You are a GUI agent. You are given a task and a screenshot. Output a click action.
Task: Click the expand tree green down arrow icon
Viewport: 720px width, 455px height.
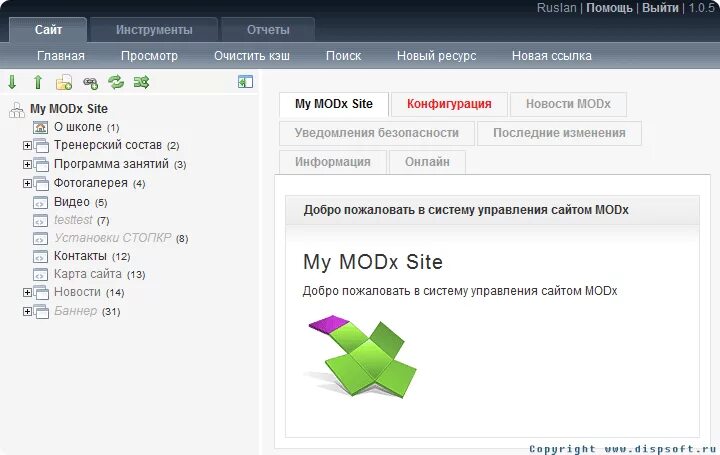coord(12,82)
